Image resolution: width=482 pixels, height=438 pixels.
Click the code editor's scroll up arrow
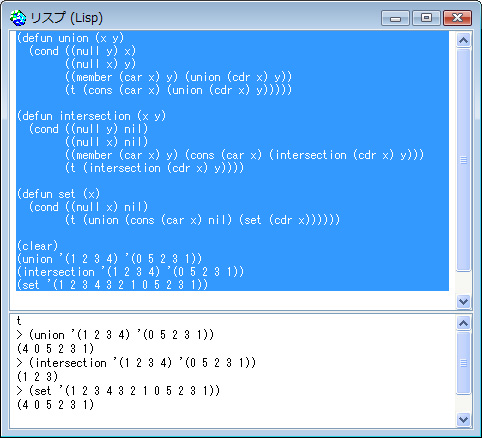point(463,40)
